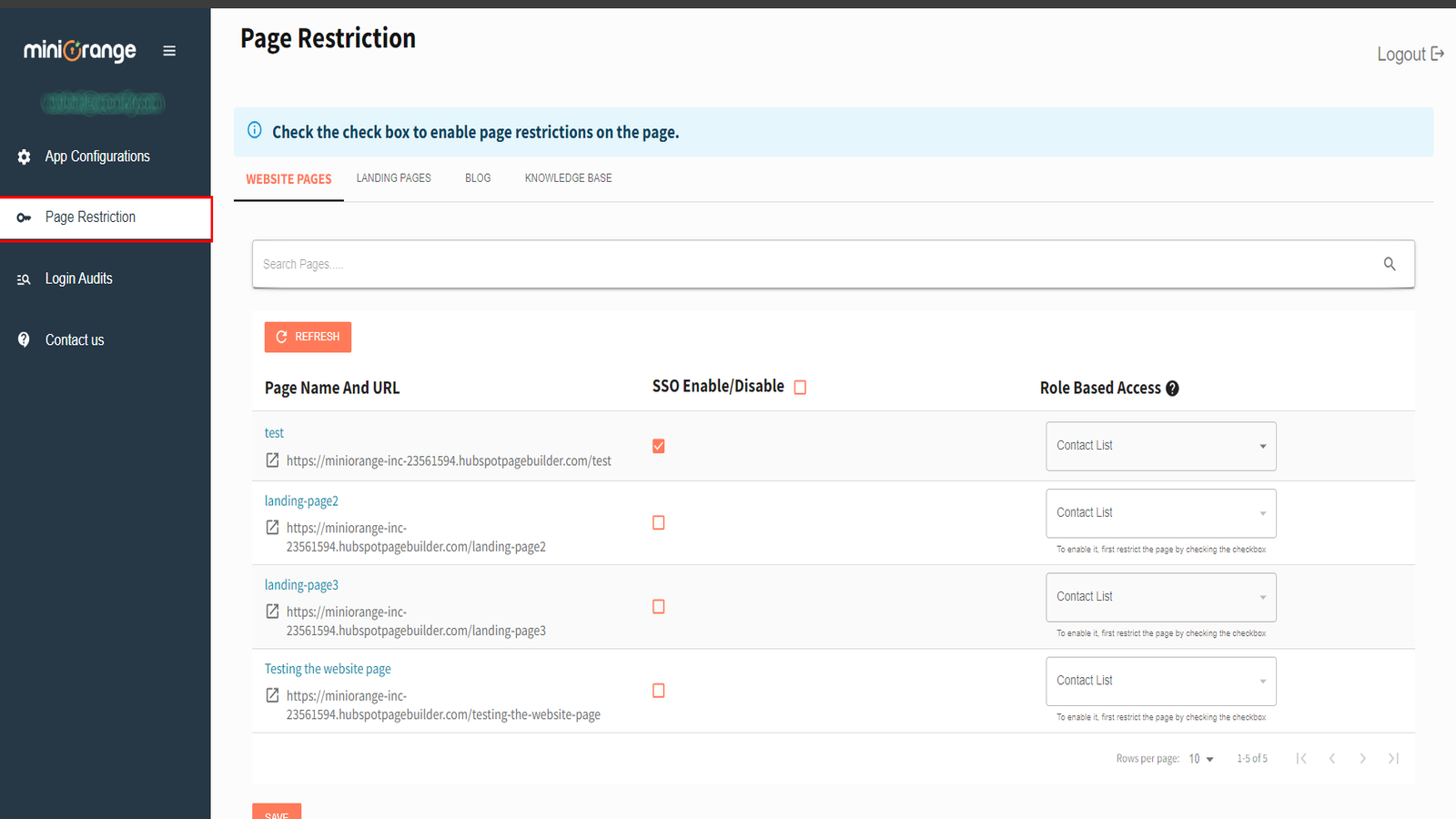Click the key icon beside Page Restriction
Image resolution: width=1456 pixels, height=819 pixels.
coord(23,217)
